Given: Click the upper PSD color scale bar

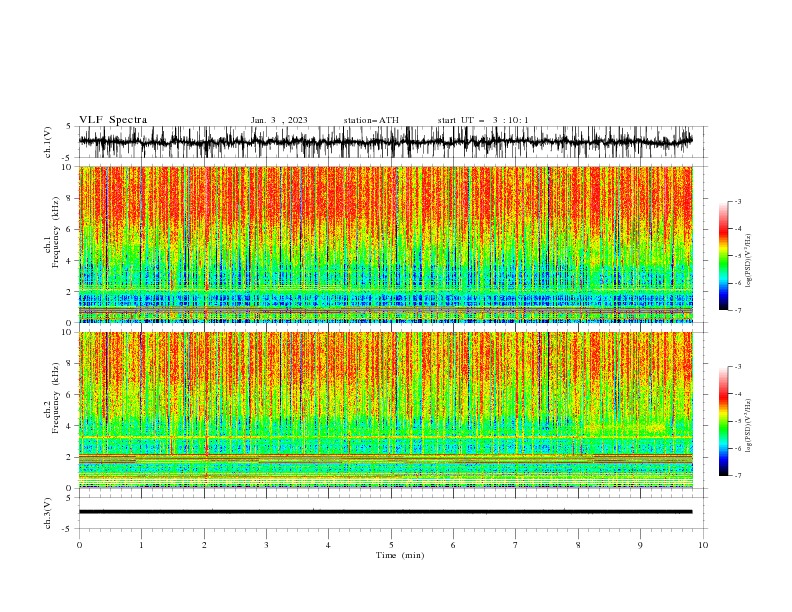Looking at the screenshot, I should tap(723, 256).
